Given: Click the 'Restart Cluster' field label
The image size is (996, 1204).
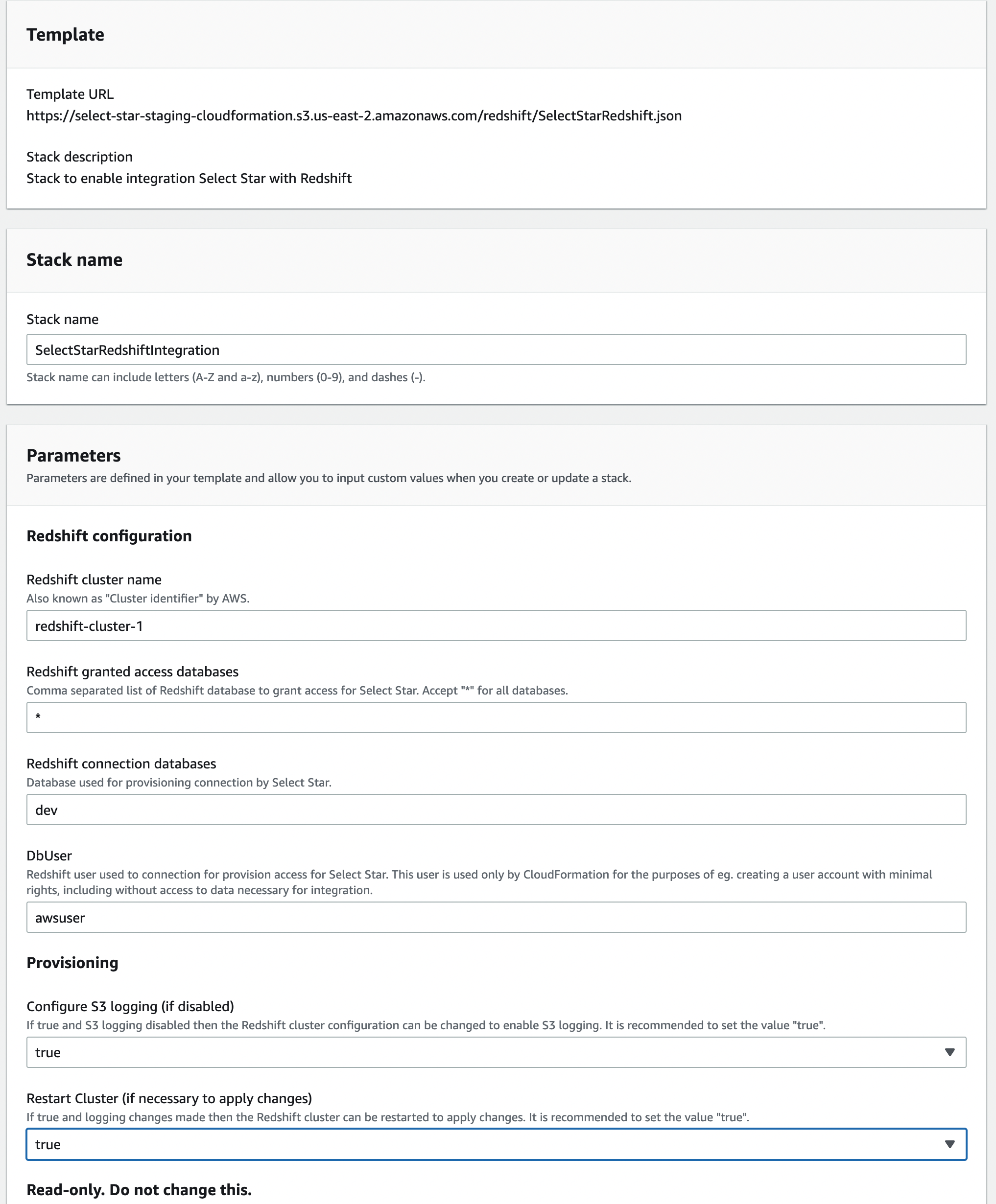Looking at the screenshot, I should pos(169,1098).
